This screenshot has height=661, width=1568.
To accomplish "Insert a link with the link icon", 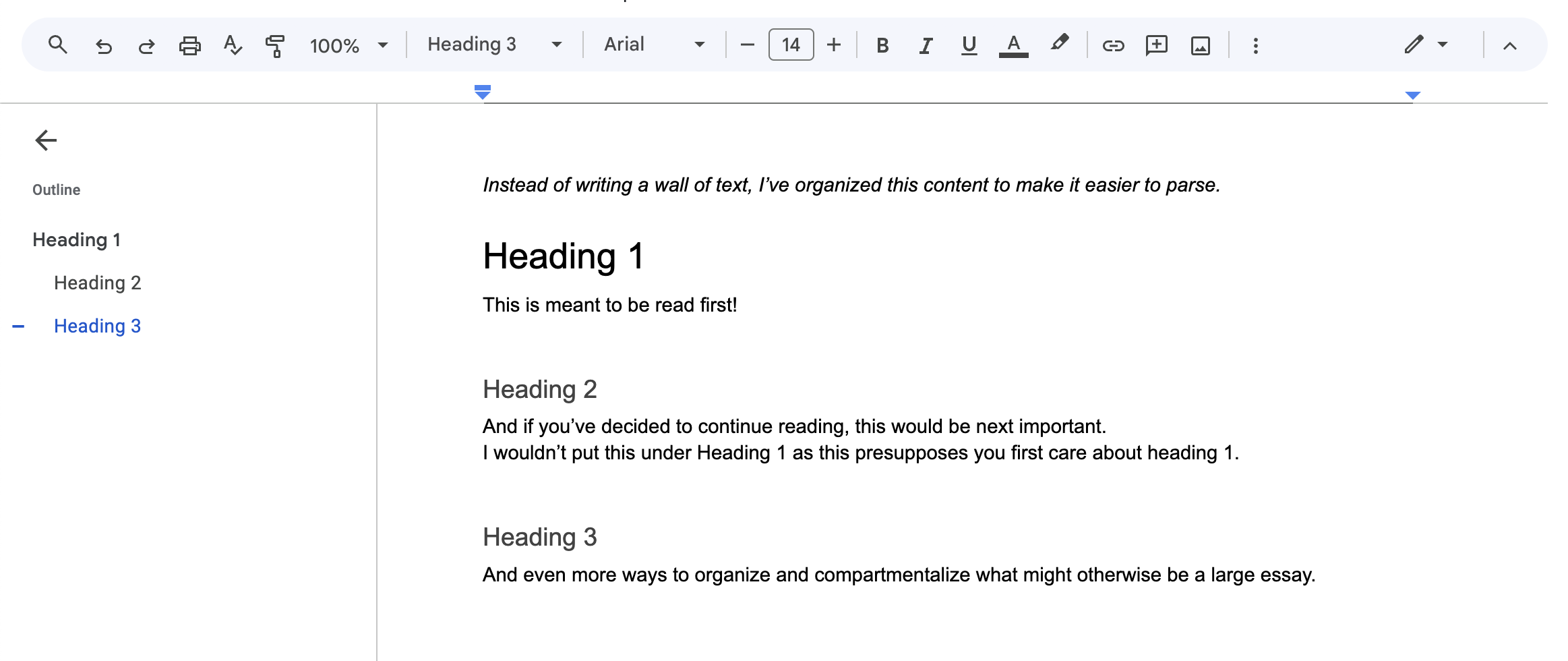I will click(x=1113, y=45).
